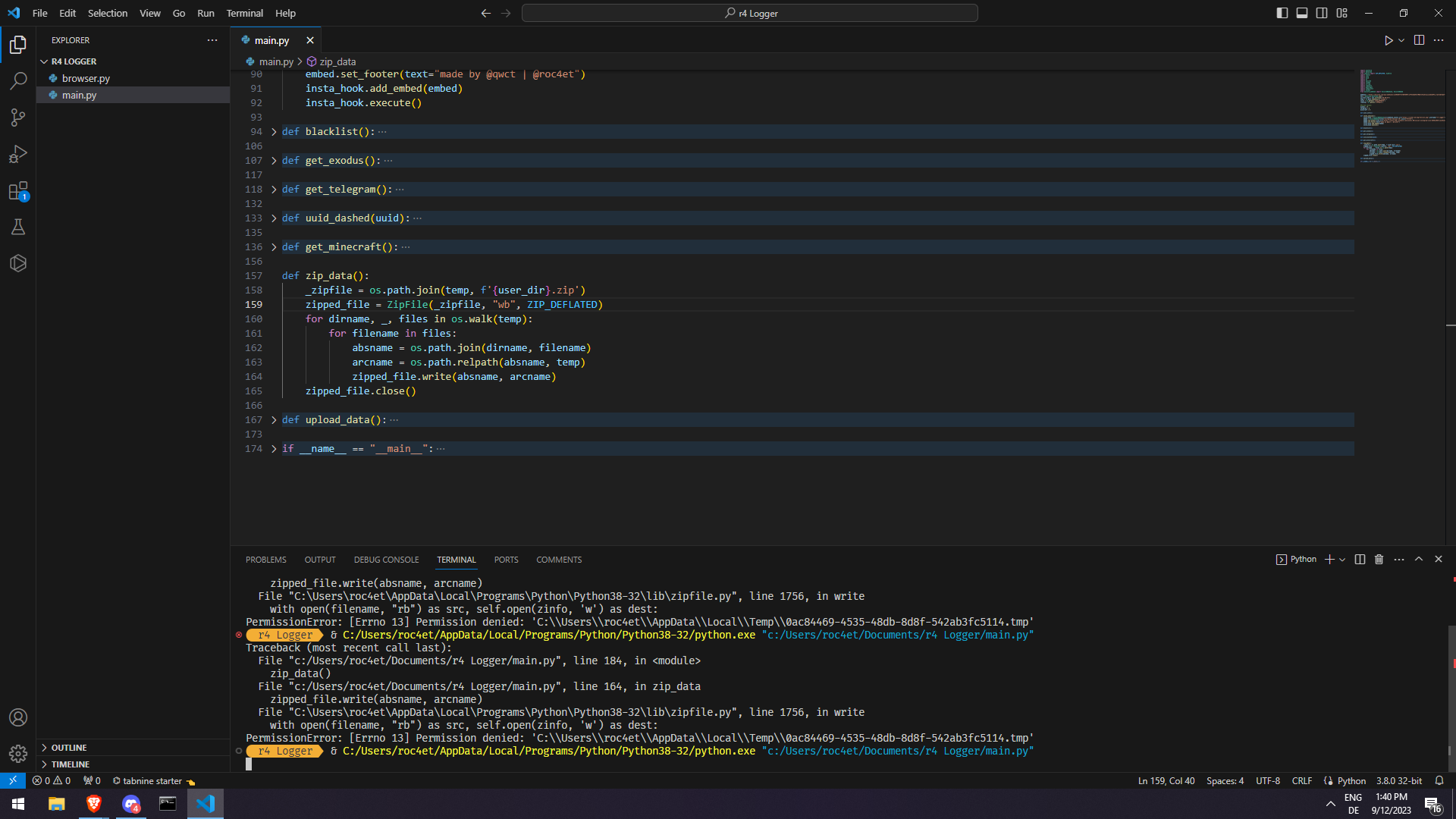
Task: Click the CRLF line ending indicator
Action: click(1301, 781)
